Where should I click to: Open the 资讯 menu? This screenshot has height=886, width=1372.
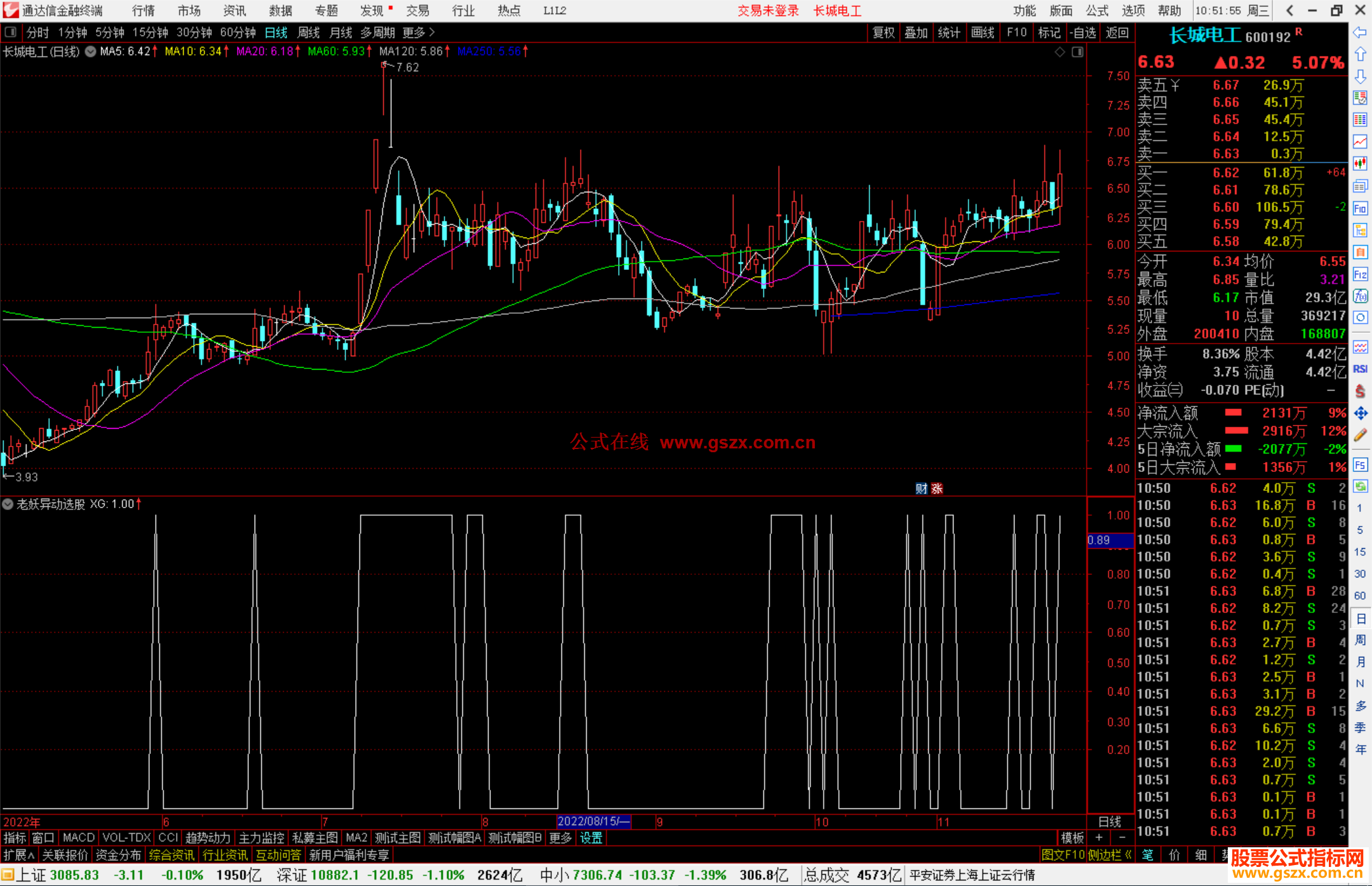click(x=235, y=11)
